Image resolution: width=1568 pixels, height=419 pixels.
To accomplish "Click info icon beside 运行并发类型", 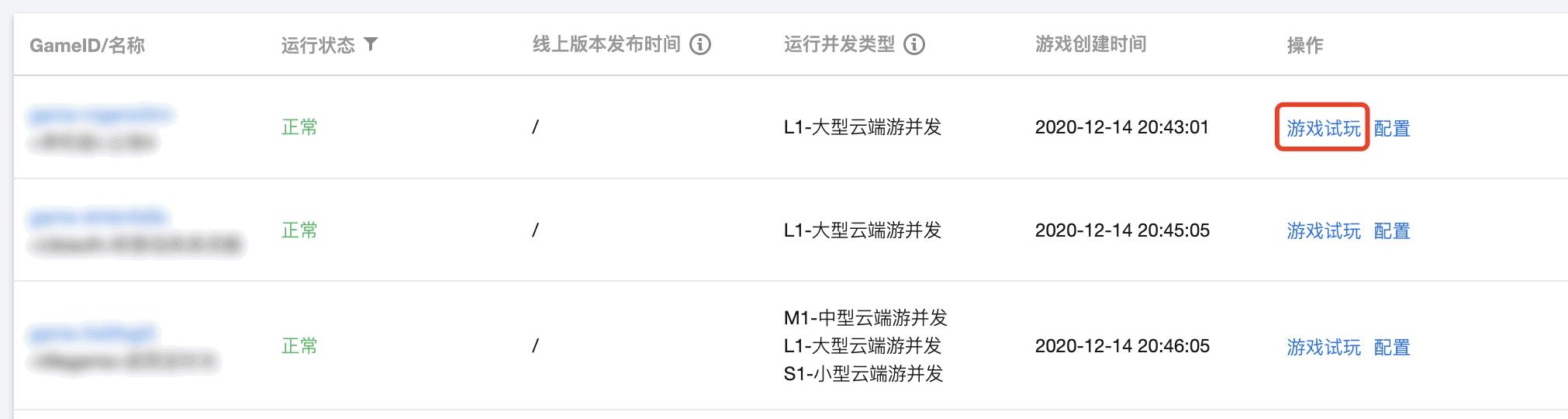I will pyautogui.click(x=914, y=44).
